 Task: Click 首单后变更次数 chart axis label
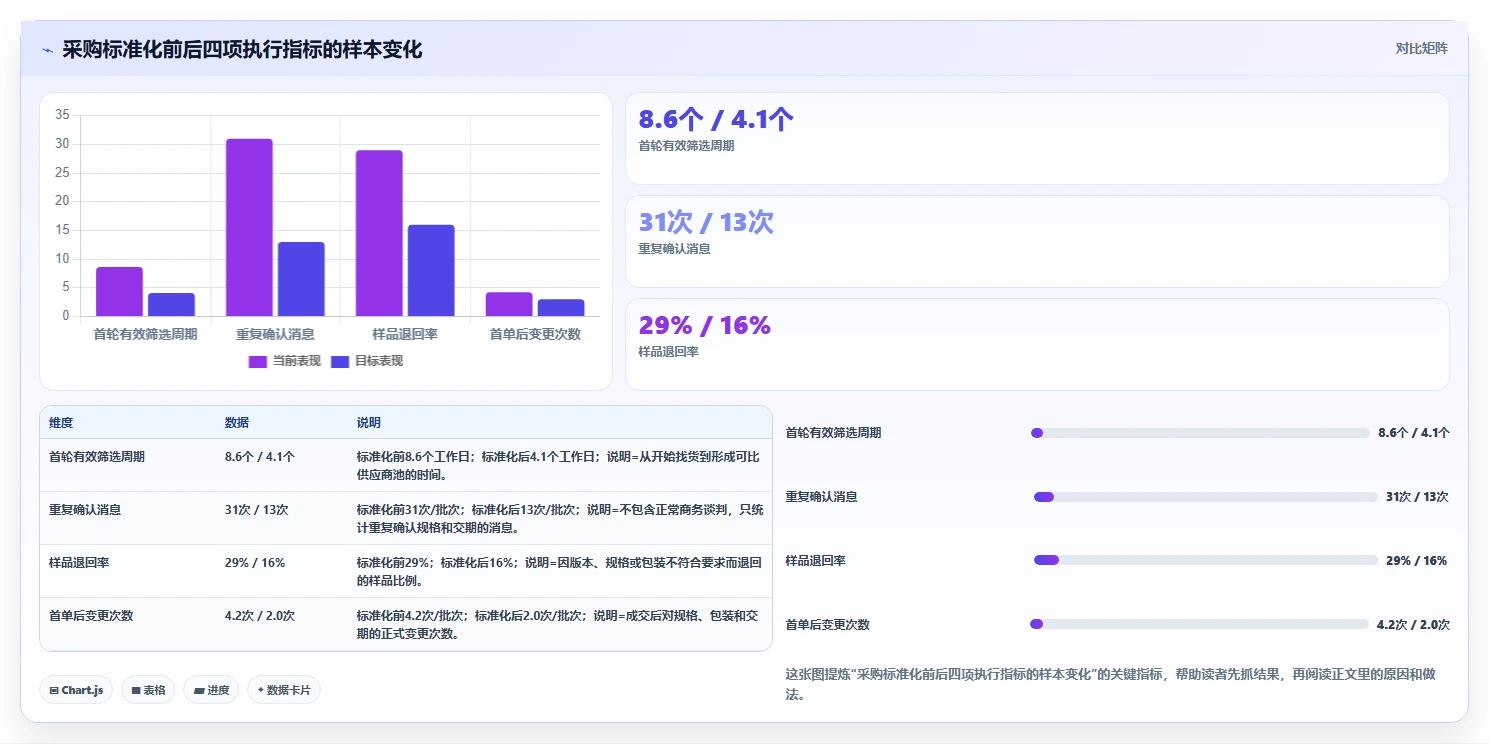coord(535,334)
